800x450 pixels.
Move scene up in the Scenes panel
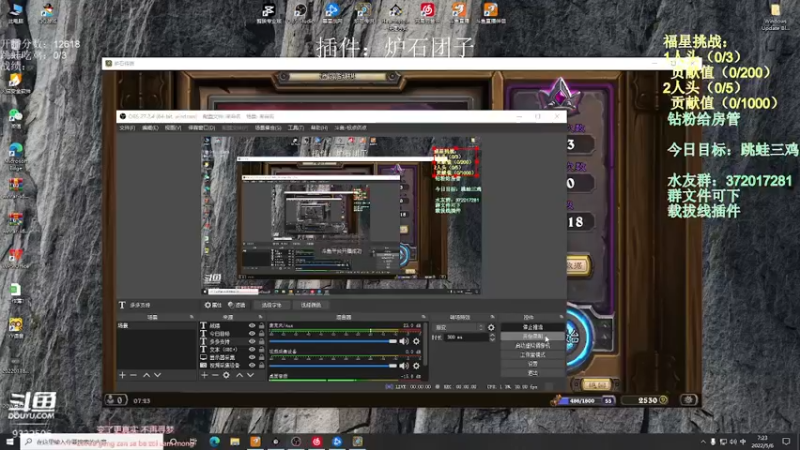point(146,375)
